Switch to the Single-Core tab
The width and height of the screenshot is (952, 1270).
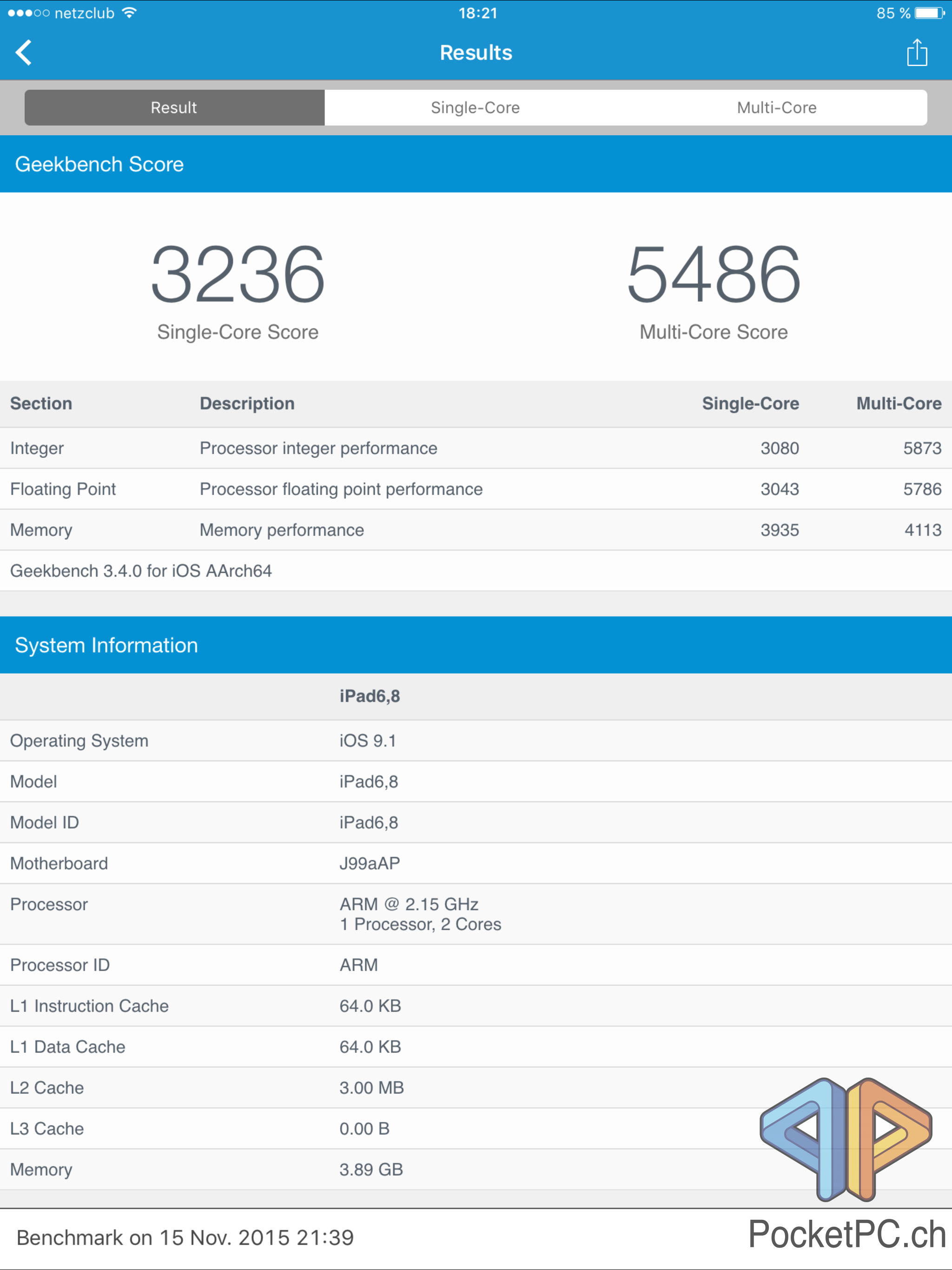click(476, 107)
